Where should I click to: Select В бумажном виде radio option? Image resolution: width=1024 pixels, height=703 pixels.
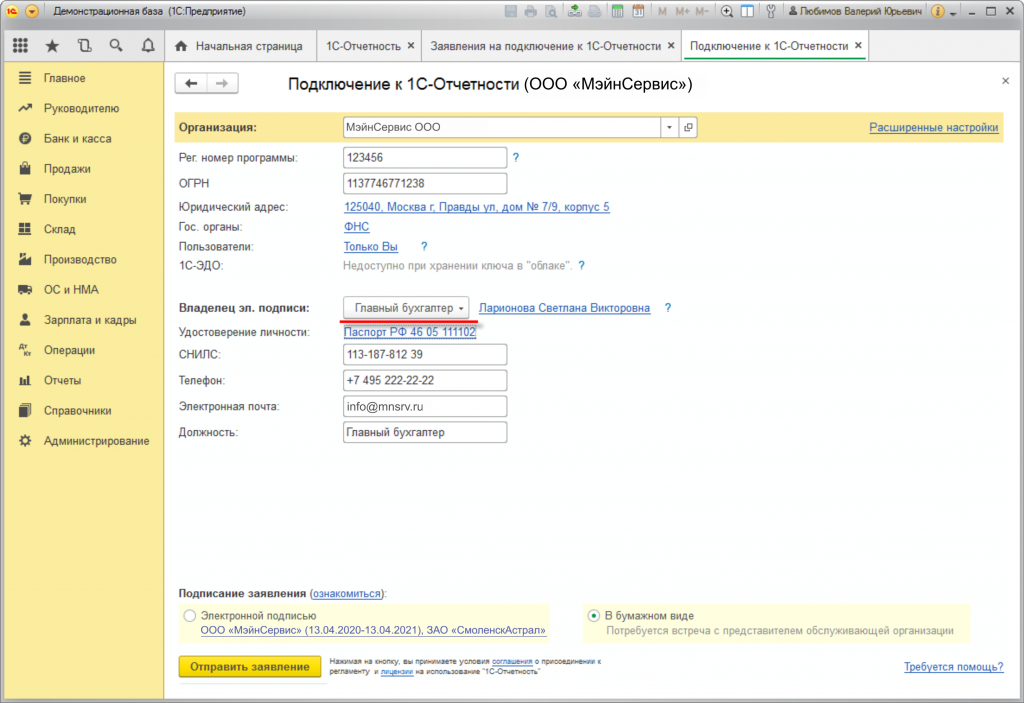point(594,616)
